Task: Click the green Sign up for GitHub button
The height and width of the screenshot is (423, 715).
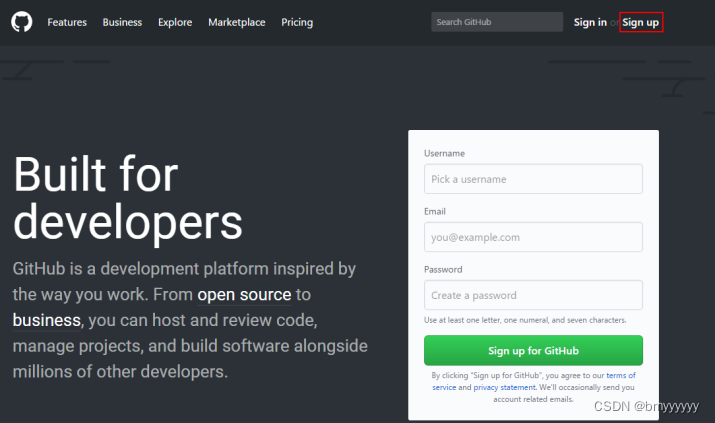Action: (533, 351)
